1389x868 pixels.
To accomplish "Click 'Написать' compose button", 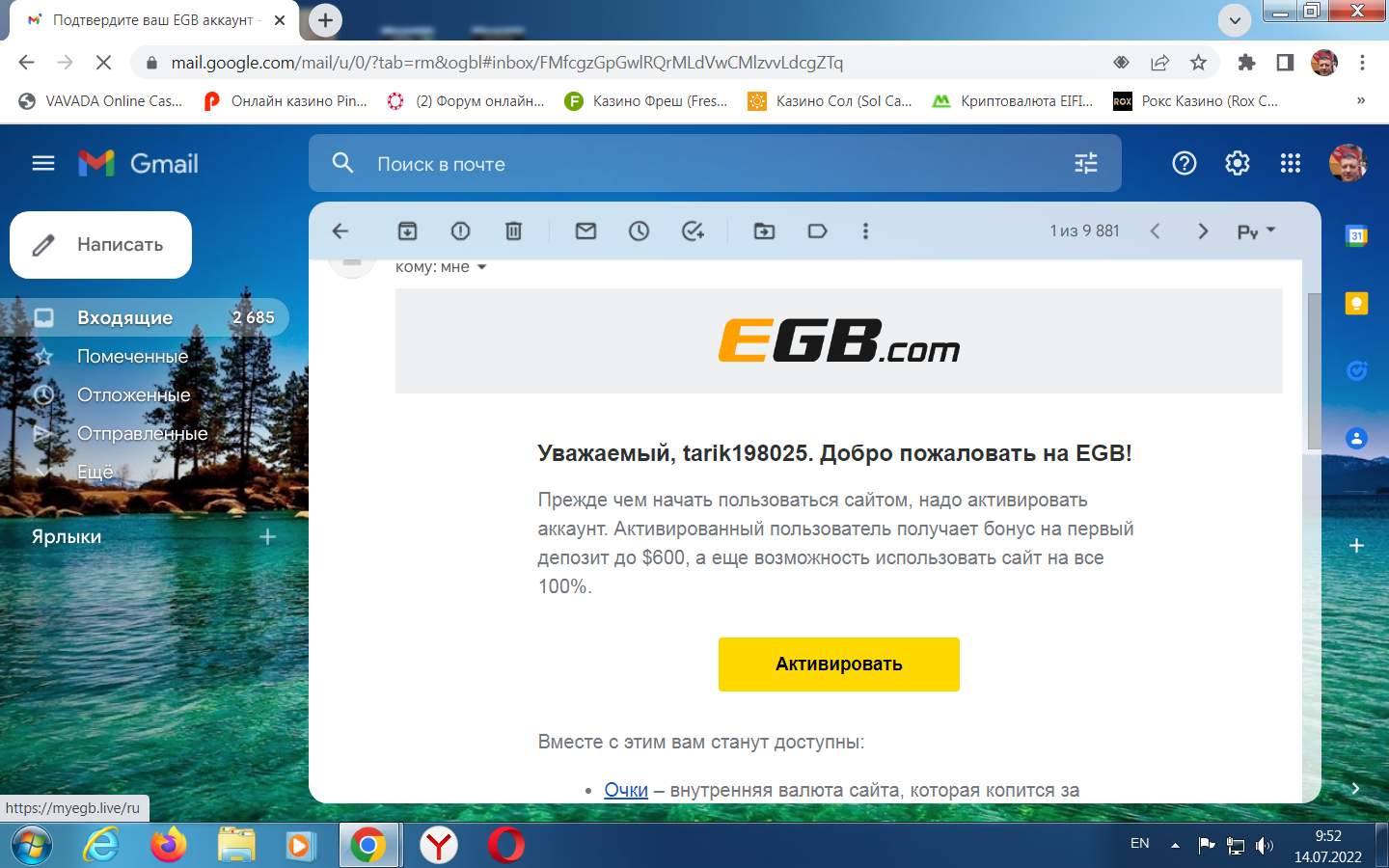I will click(100, 245).
